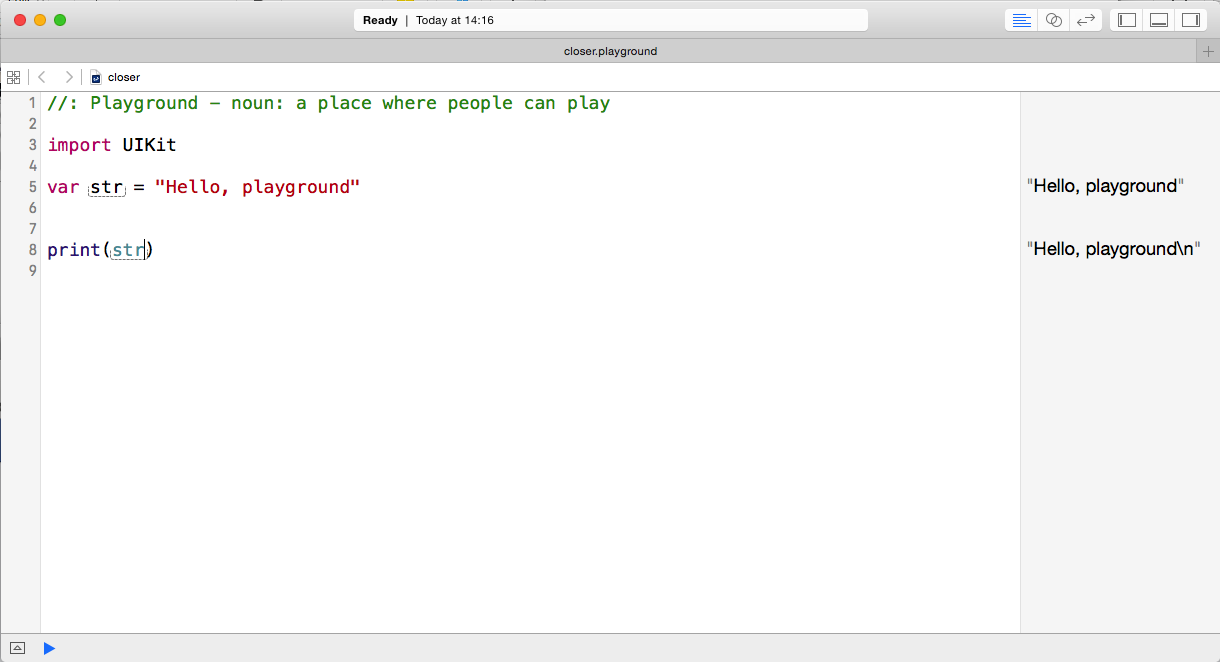The width and height of the screenshot is (1220, 662).
Task: Add a new tab with plus button
Action: coord(1208,51)
